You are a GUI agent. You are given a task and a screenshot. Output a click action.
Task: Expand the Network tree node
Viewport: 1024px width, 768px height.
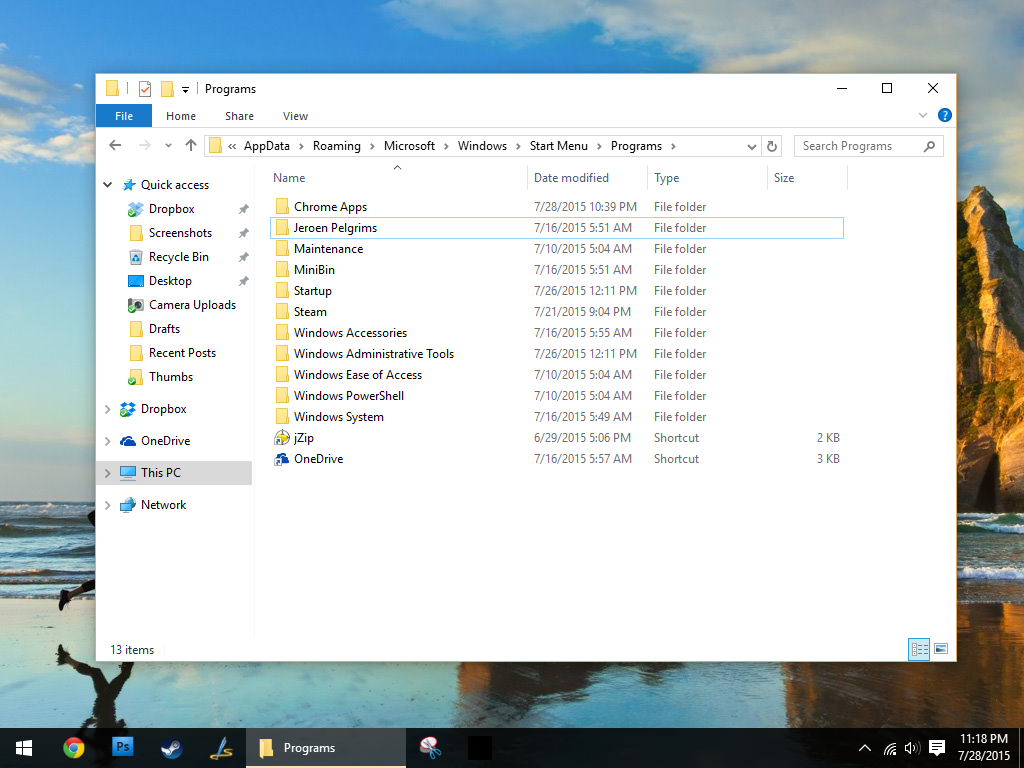[x=108, y=505]
